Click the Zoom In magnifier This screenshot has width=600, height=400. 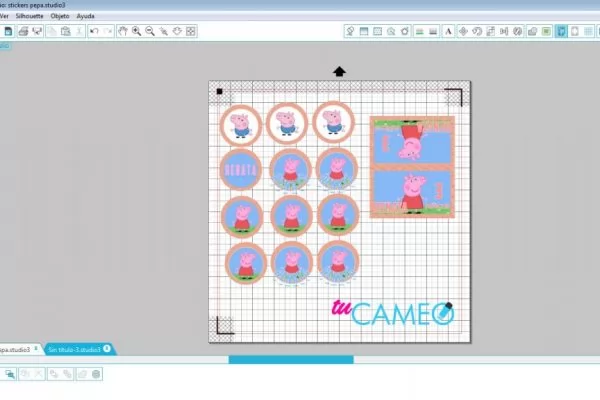tap(136, 31)
